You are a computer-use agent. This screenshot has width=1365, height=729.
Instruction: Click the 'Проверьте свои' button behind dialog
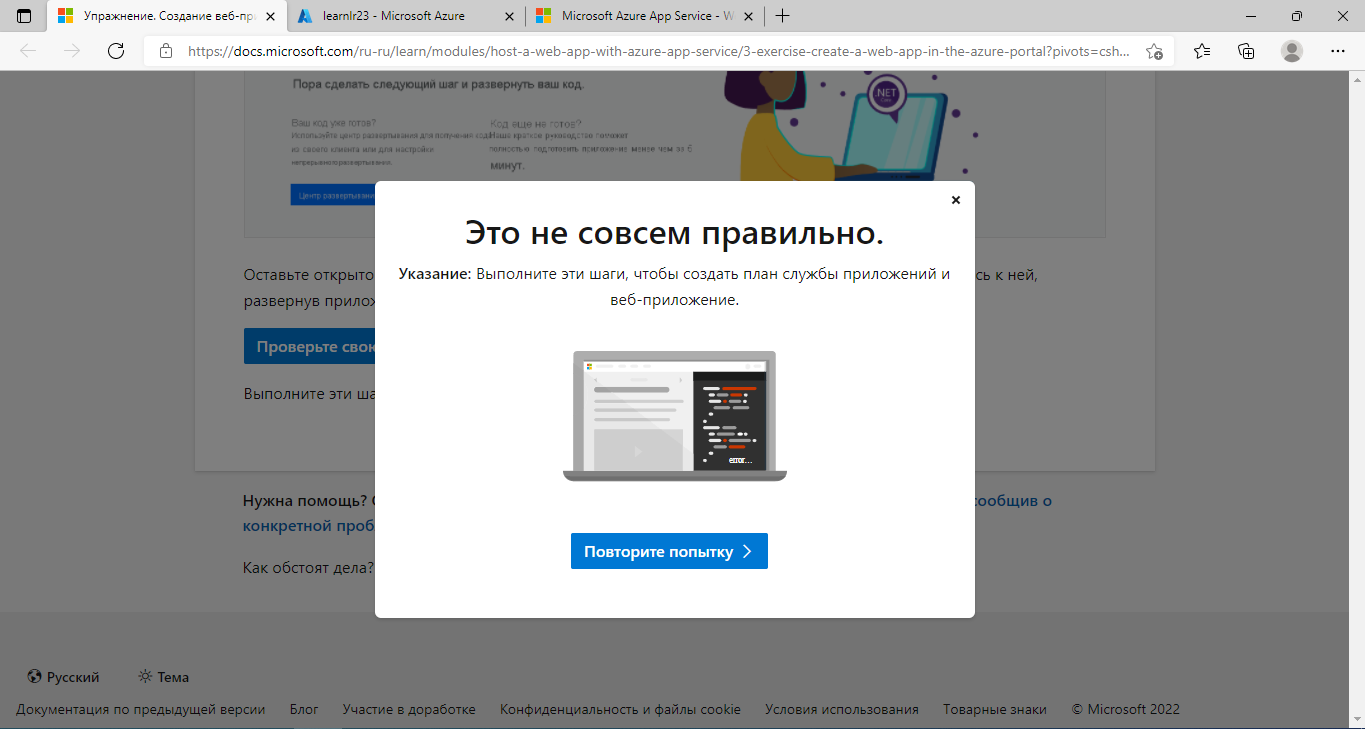pyautogui.click(x=310, y=346)
